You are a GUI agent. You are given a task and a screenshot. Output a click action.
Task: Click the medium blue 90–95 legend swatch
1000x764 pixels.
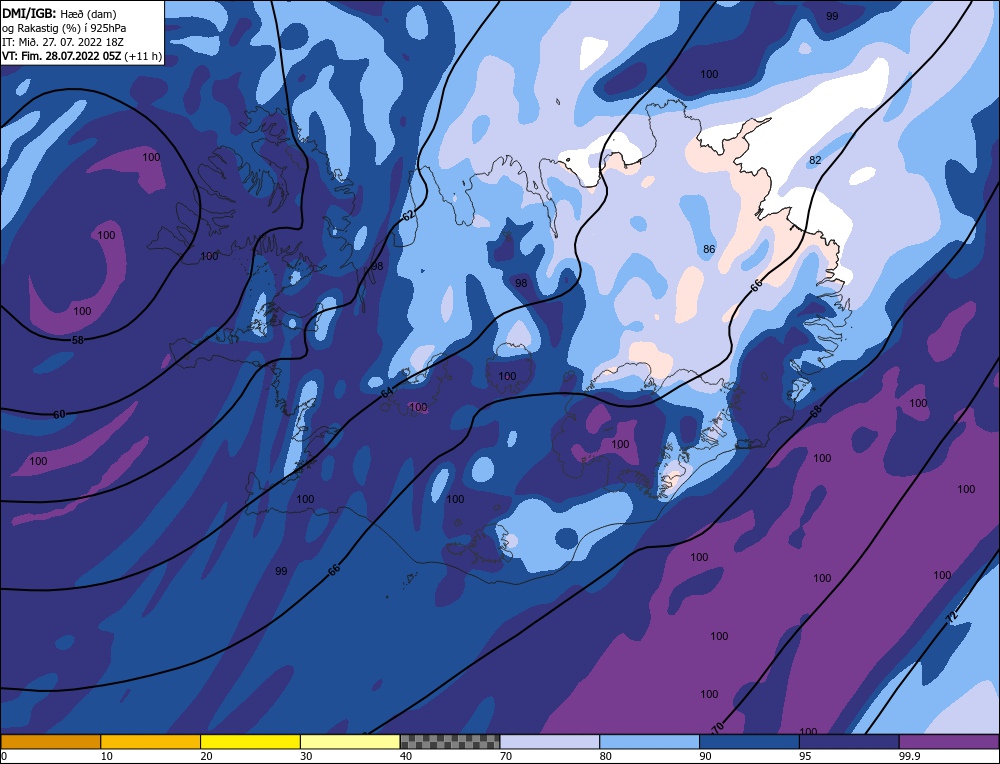coord(749,742)
